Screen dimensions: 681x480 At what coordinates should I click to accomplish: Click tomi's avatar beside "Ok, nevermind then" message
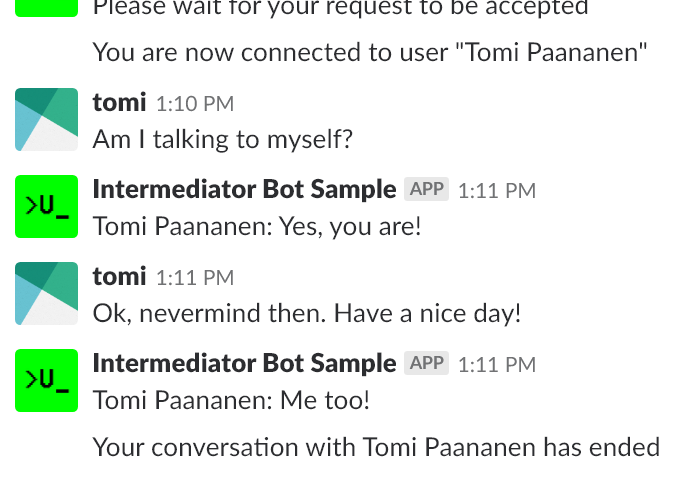coord(46,293)
